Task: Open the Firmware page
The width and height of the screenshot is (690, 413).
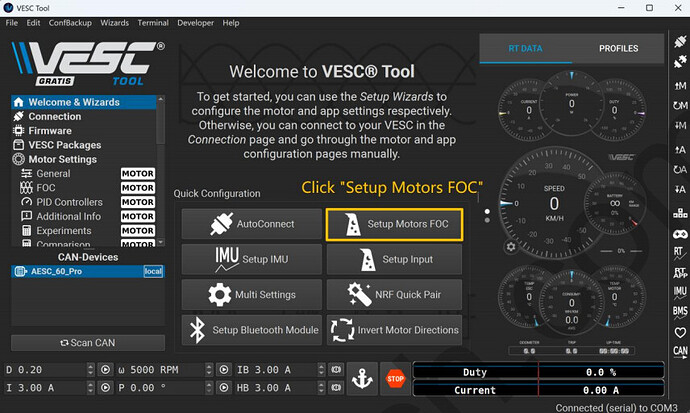Action: [84, 131]
